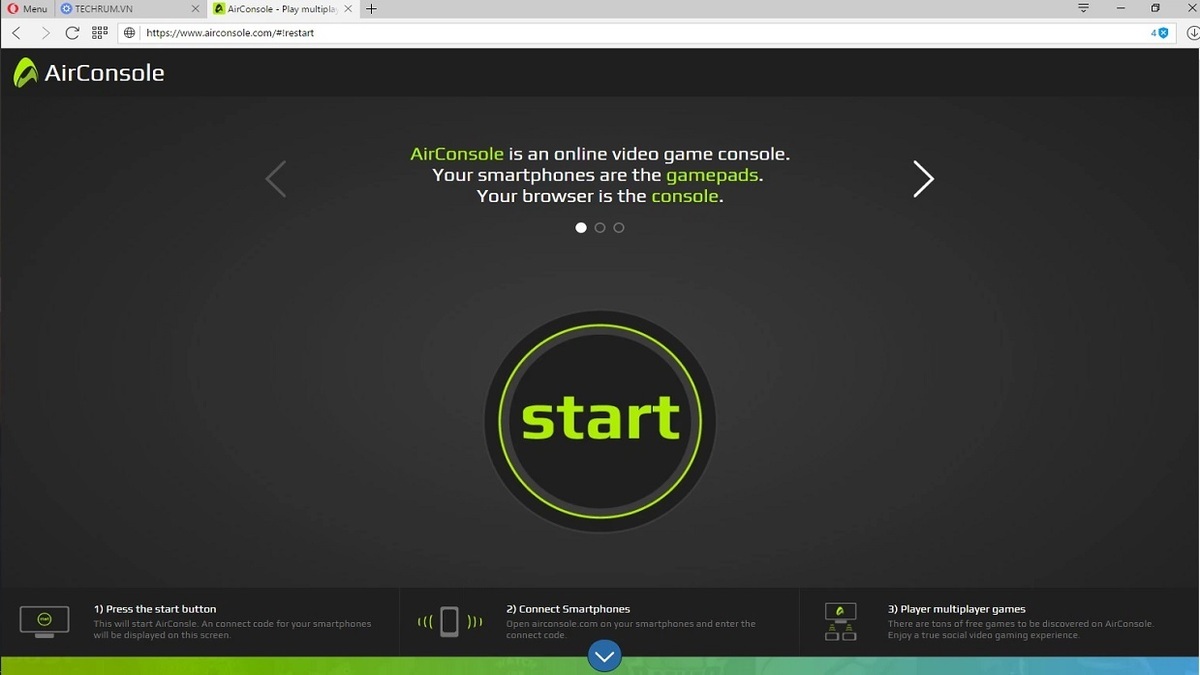Reload the AirConsole page
The height and width of the screenshot is (675, 1200).
point(71,32)
